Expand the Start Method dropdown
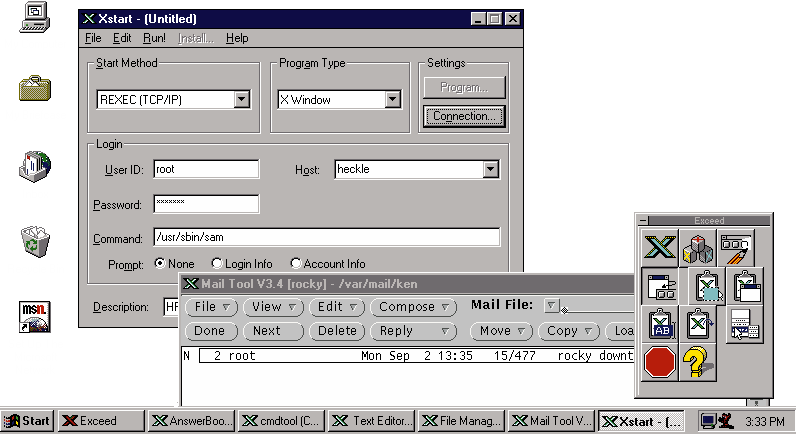Screen dimensions: 796x435 tap(241, 99)
